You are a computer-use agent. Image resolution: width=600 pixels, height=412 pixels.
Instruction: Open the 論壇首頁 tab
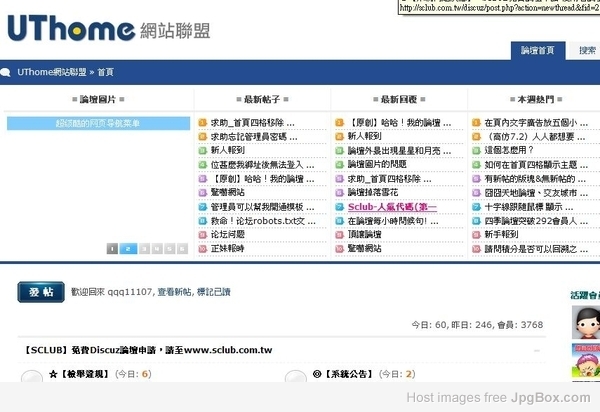click(538, 50)
